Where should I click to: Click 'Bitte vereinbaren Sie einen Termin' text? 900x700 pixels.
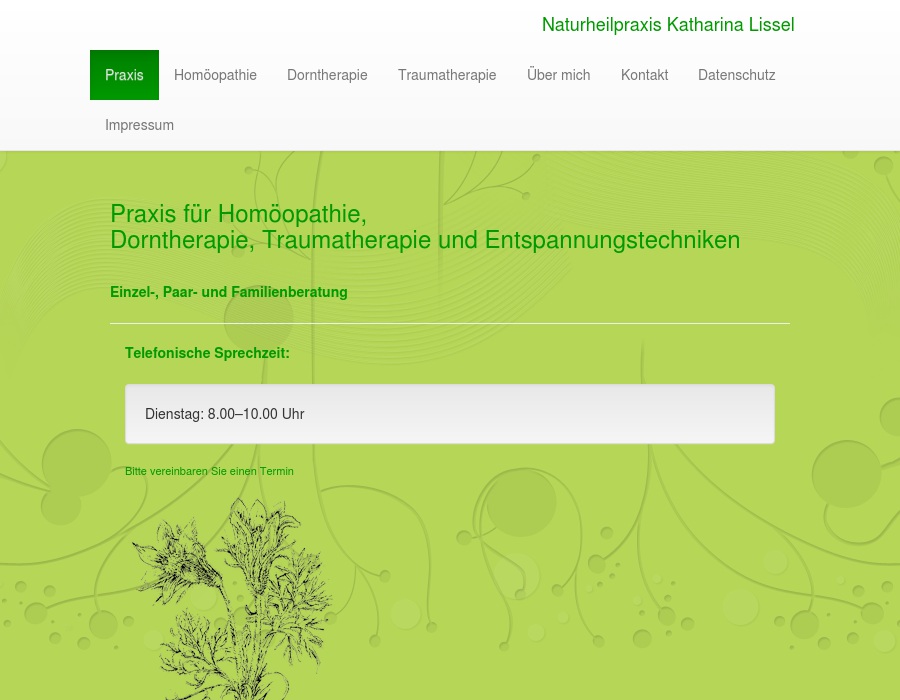click(x=209, y=471)
